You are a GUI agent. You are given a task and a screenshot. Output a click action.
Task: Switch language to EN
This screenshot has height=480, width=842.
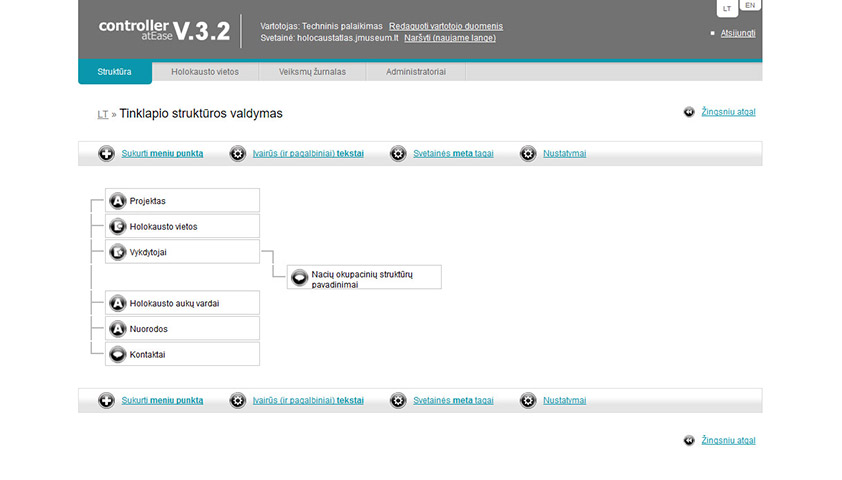(750, 5)
